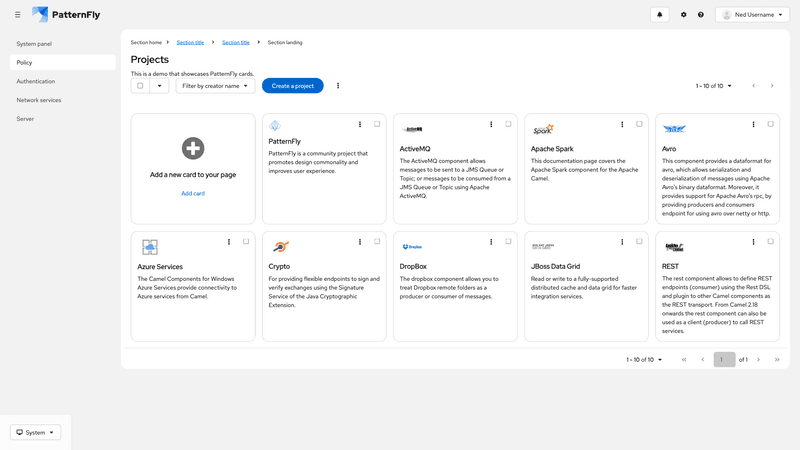Expand the System dropdown at bottom left
Screen dimensions: 800x450
36,432
